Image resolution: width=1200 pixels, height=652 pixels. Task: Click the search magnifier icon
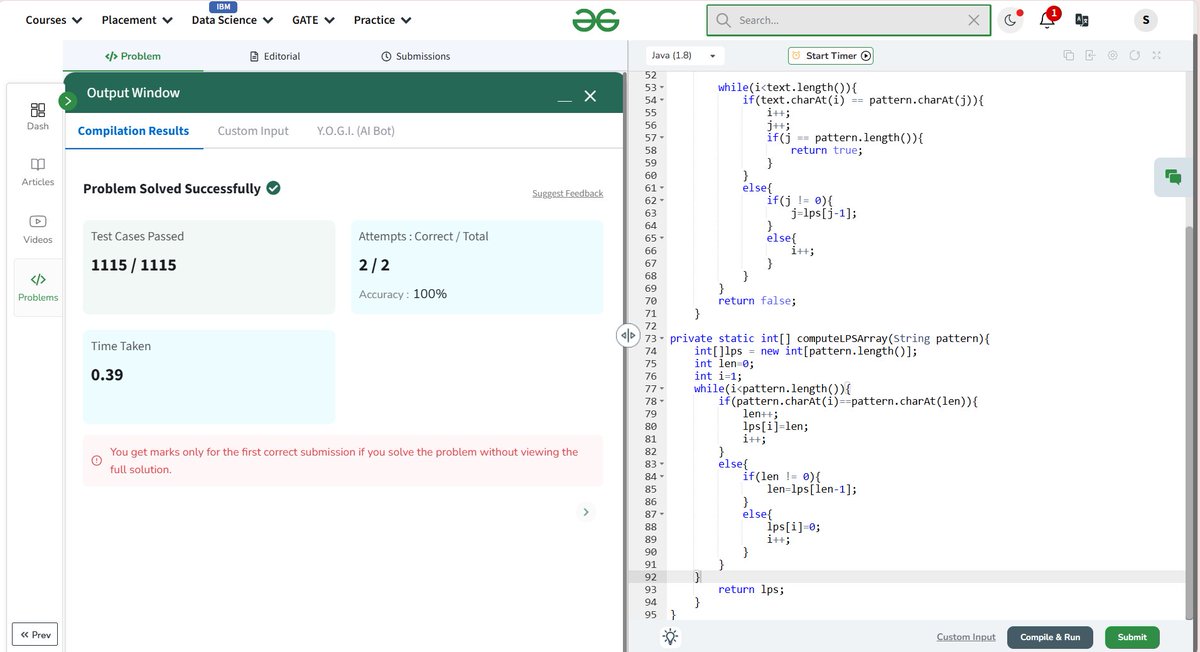[723, 20]
